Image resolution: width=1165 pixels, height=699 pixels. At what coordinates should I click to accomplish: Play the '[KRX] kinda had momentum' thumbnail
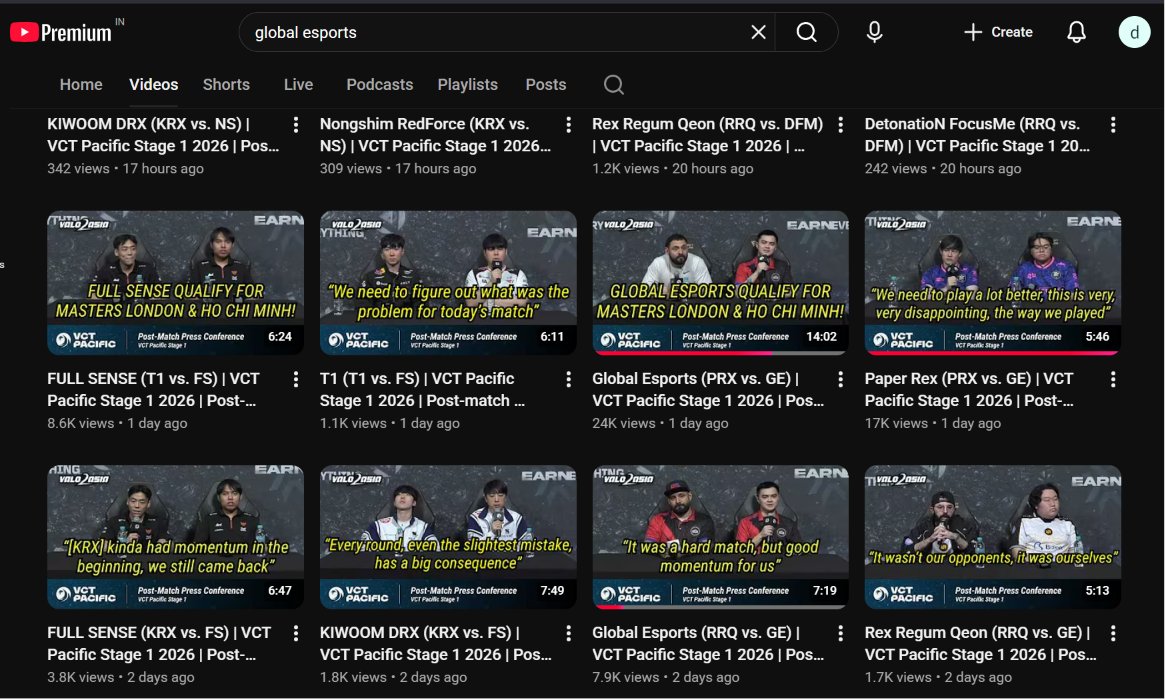[175, 537]
